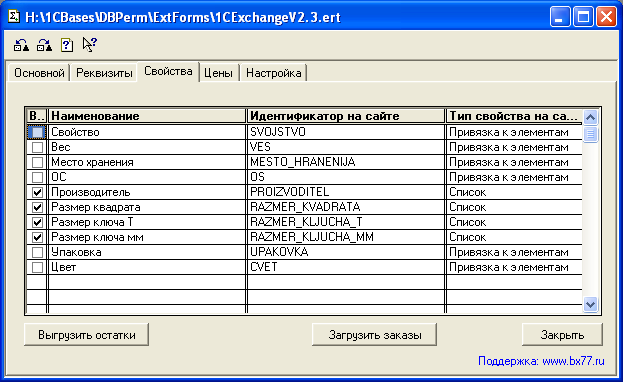
Task: Click the scrollbar up arrow in table
Action: pos(590,117)
